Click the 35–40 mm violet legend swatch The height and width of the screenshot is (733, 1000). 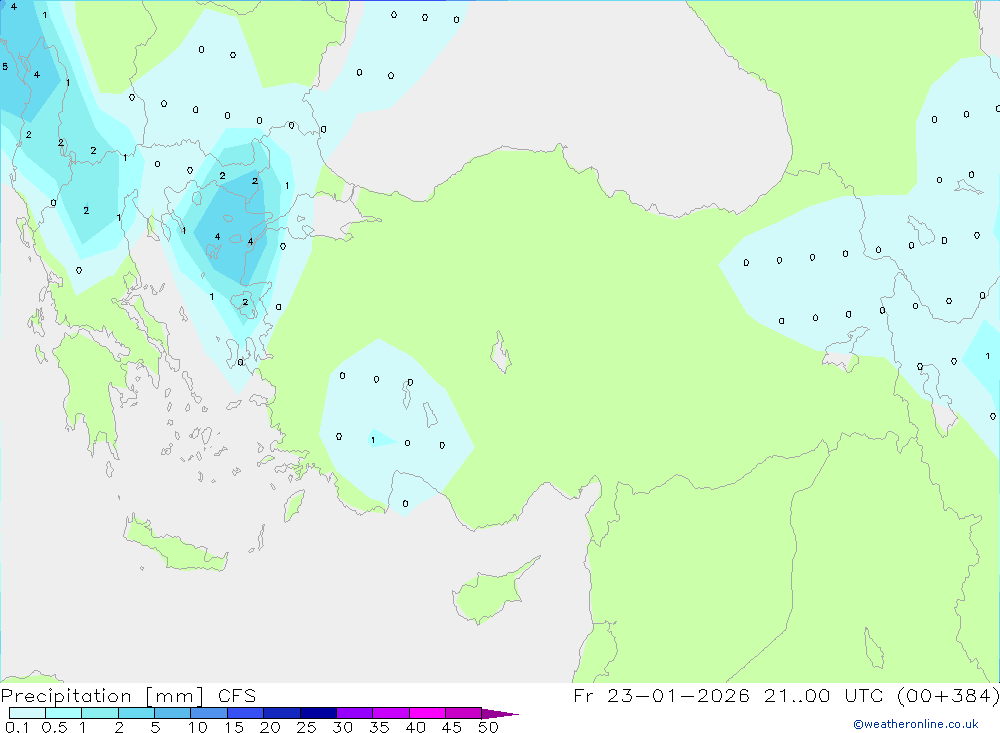[x=391, y=713]
